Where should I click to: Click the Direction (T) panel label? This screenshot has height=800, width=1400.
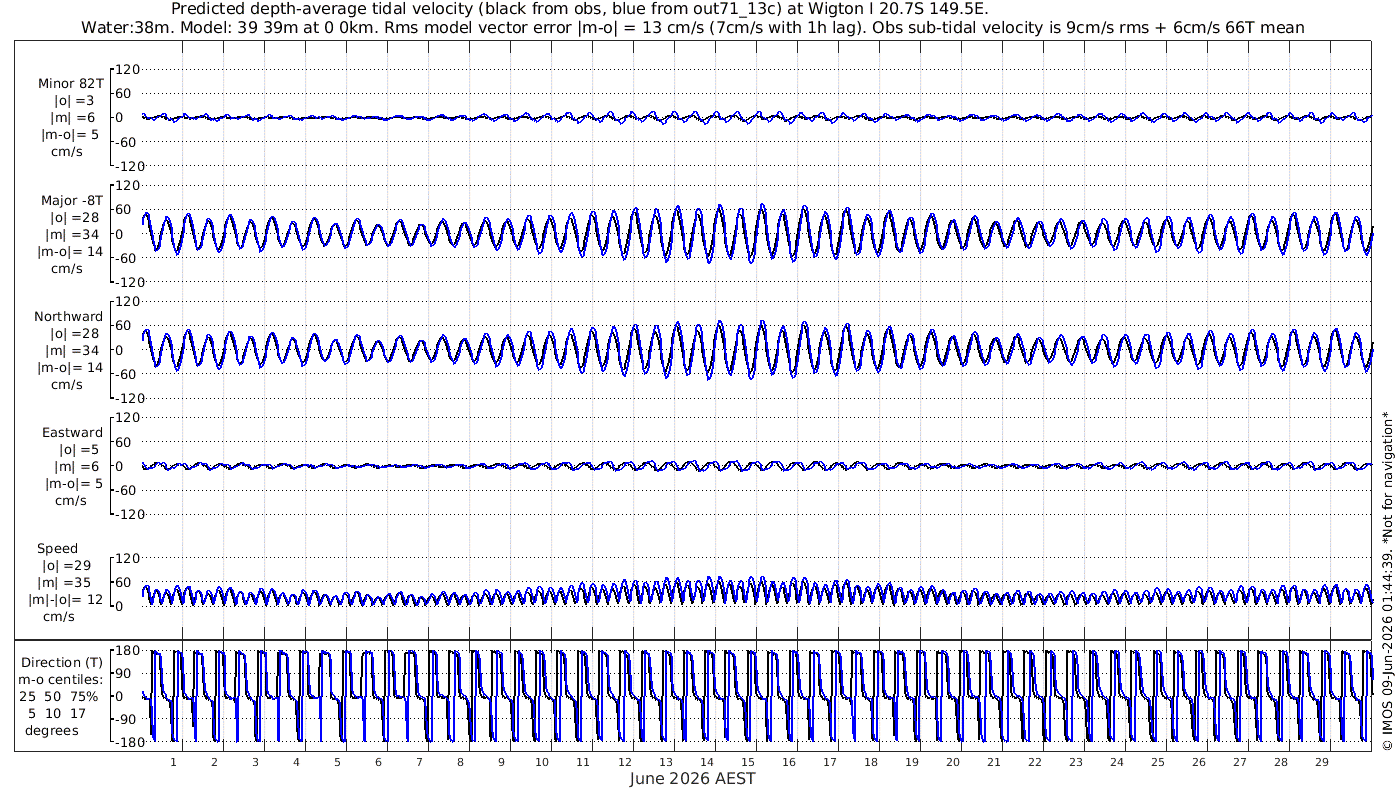(62, 662)
